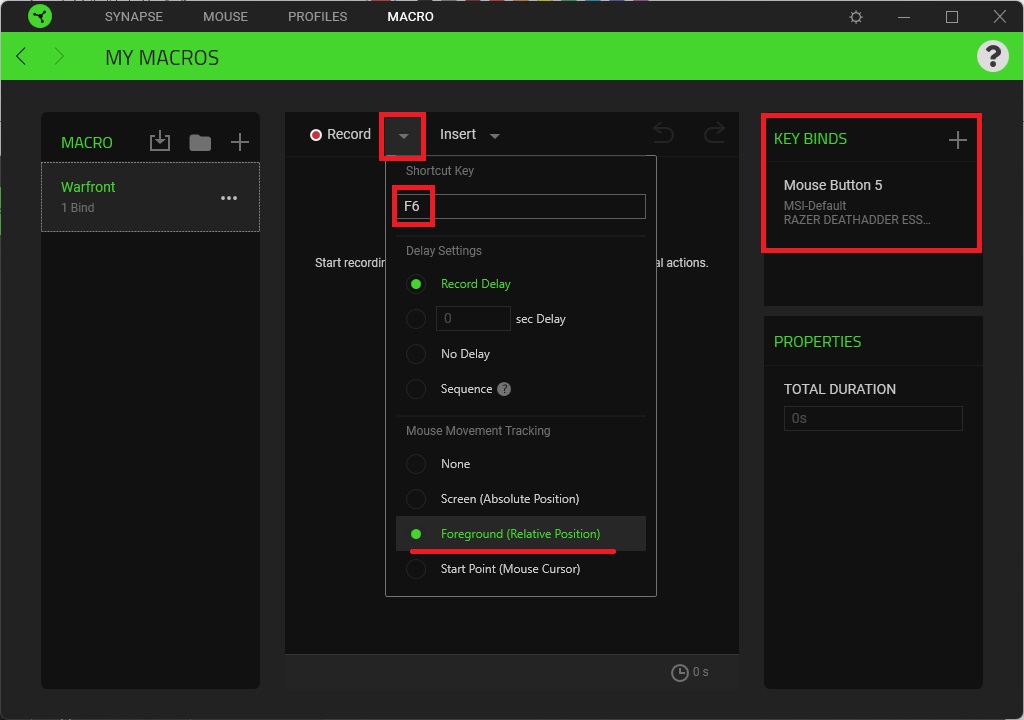Open the settings gear icon
Screen dimensions: 1024x720
pyautogui.click(x=856, y=17)
